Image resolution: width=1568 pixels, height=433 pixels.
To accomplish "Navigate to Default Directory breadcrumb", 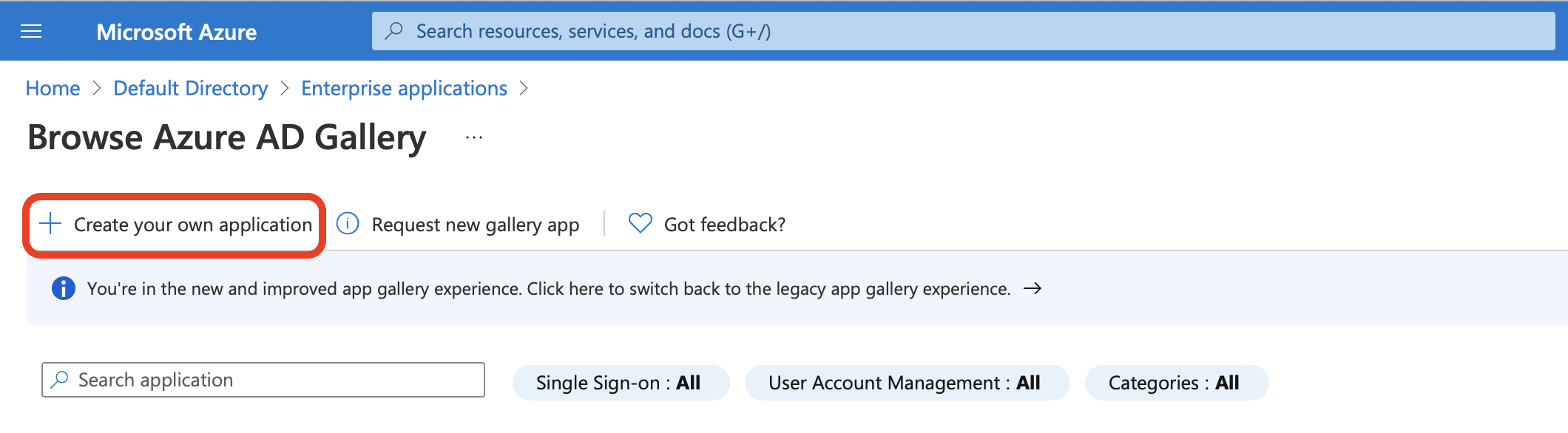I will click(191, 88).
